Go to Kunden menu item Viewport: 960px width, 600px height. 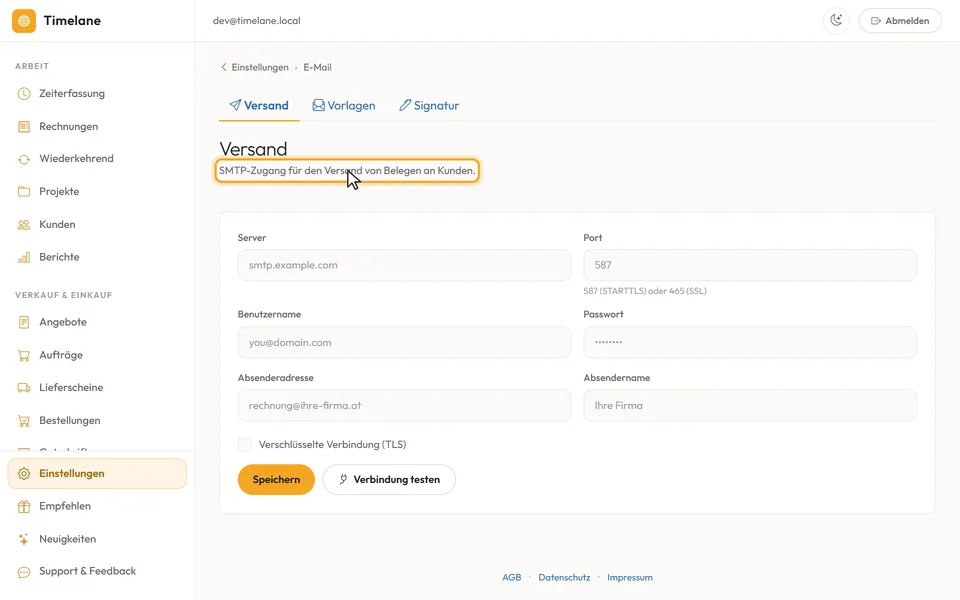(x=97, y=225)
